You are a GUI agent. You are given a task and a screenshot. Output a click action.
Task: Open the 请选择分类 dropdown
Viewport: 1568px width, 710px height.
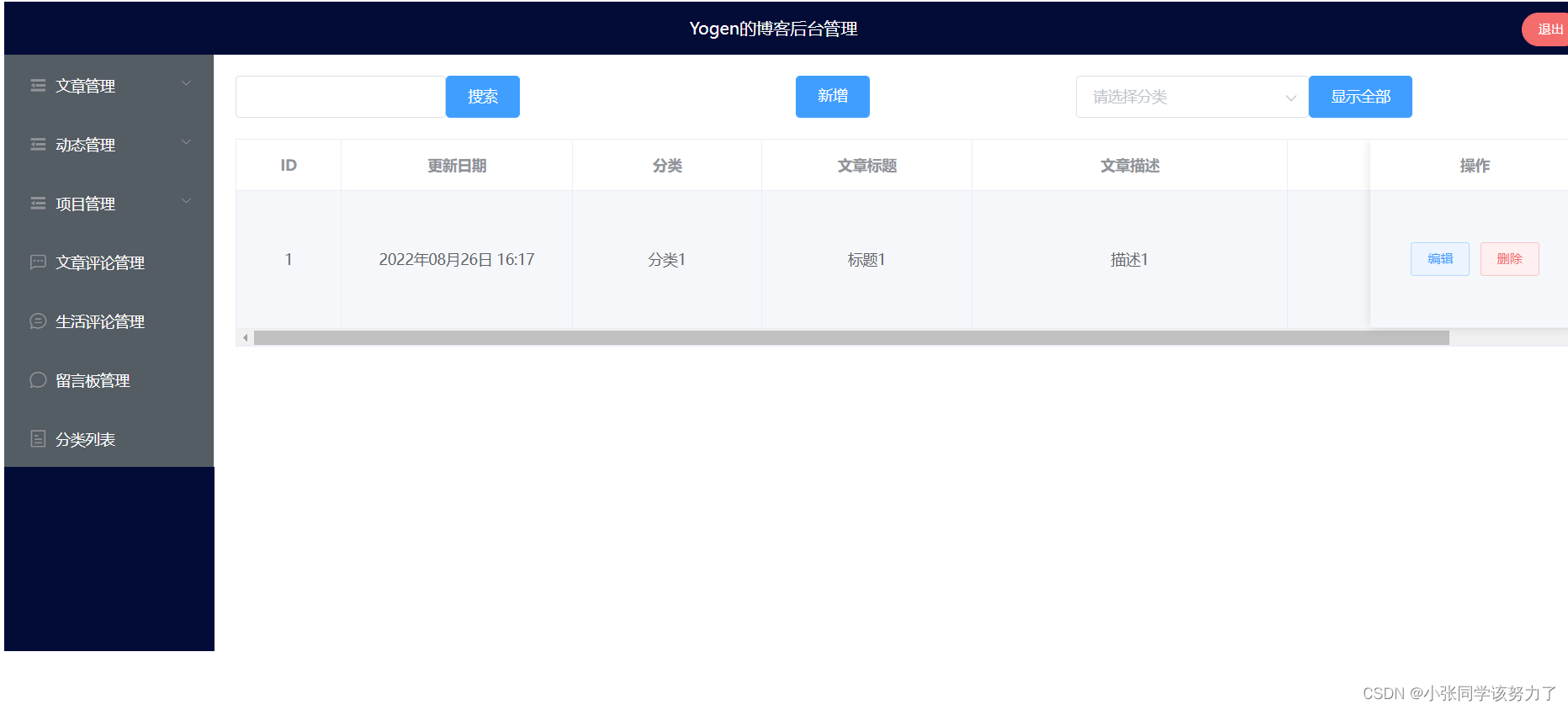tap(1191, 97)
